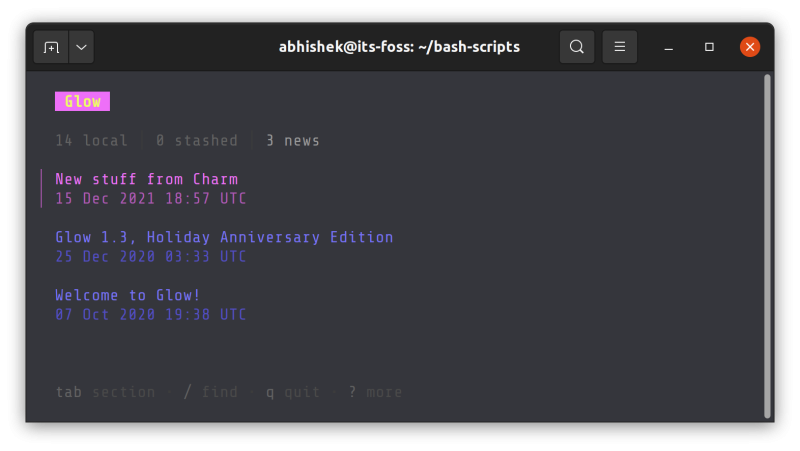Open Glow 1.3, Holiday Anniversary Edition entry
This screenshot has width=800, height=451.
coord(224,237)
